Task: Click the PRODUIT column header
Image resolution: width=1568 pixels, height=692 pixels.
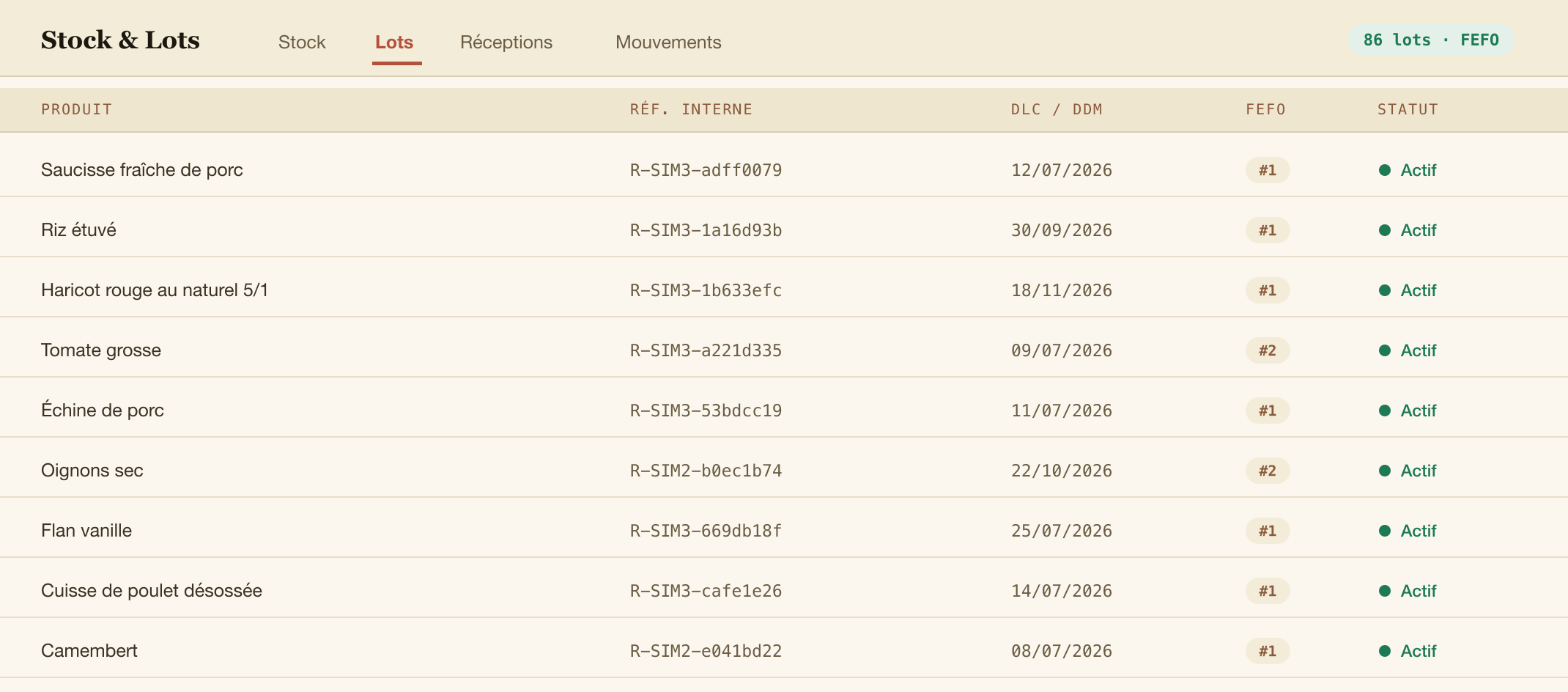Action: (x=76, y=109)
